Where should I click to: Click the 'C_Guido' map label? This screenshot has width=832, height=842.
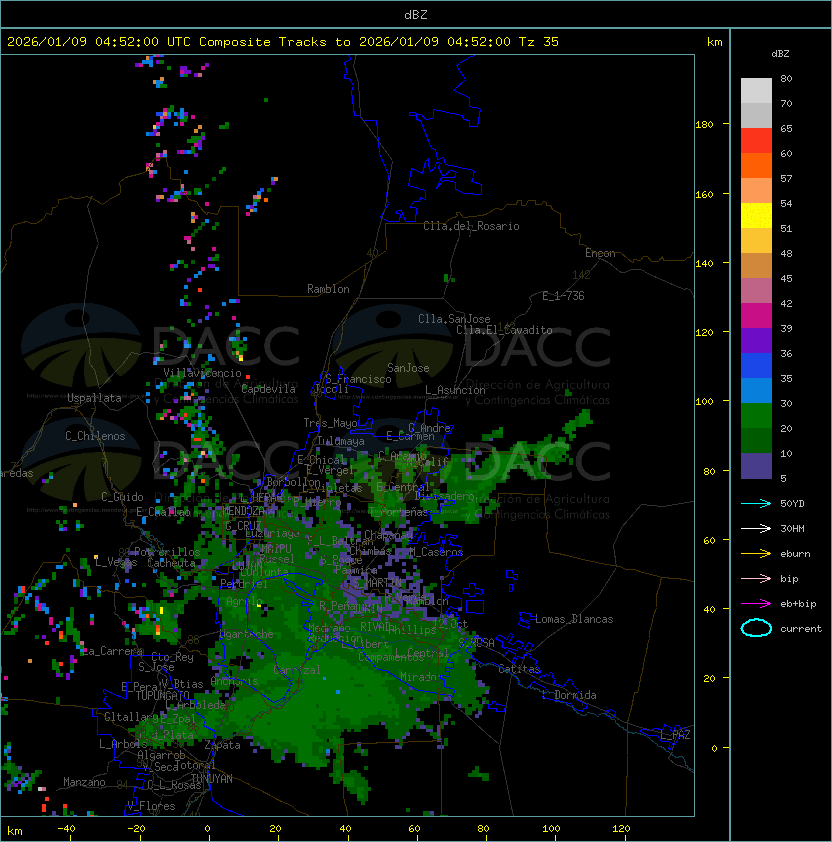(x=122, y=497)
